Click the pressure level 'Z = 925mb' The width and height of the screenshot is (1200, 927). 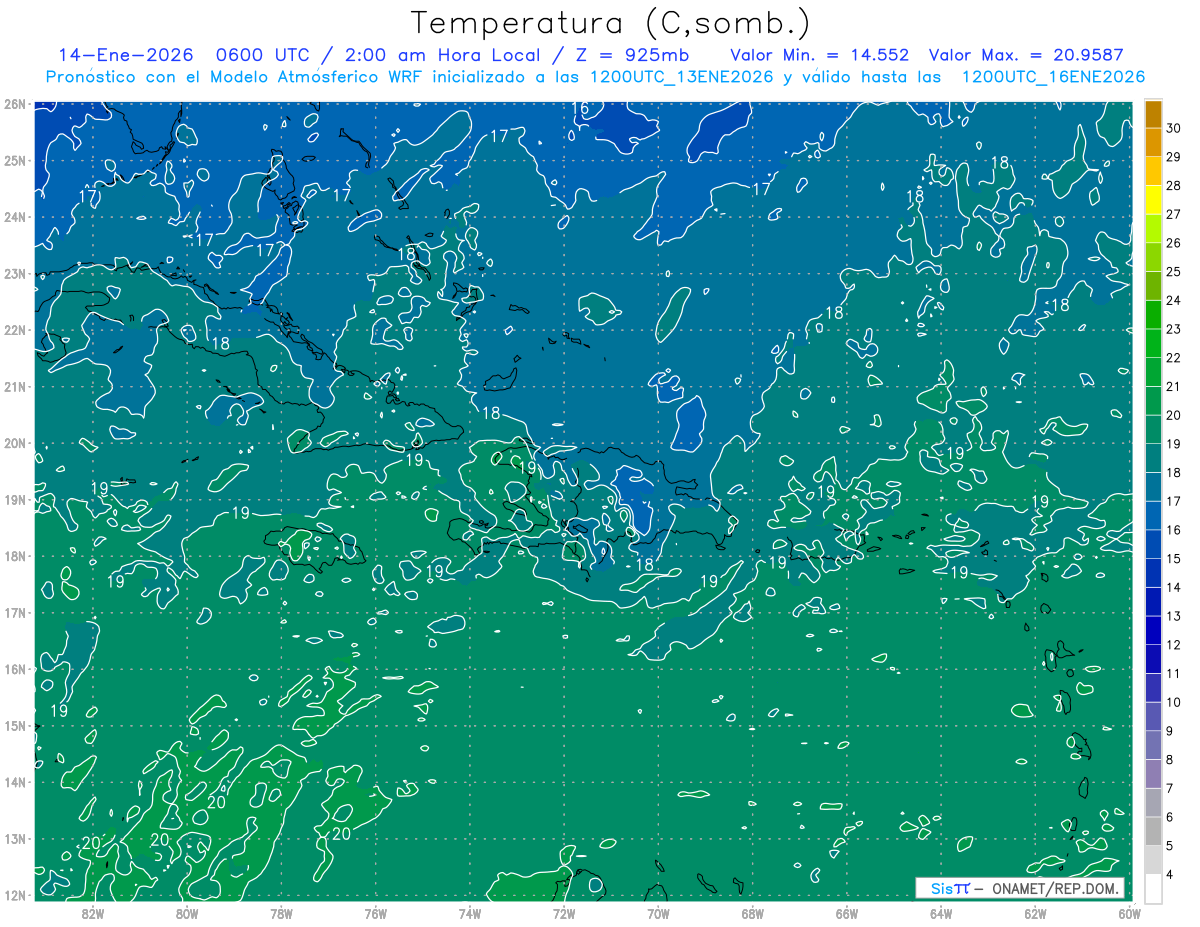(631, 55)
